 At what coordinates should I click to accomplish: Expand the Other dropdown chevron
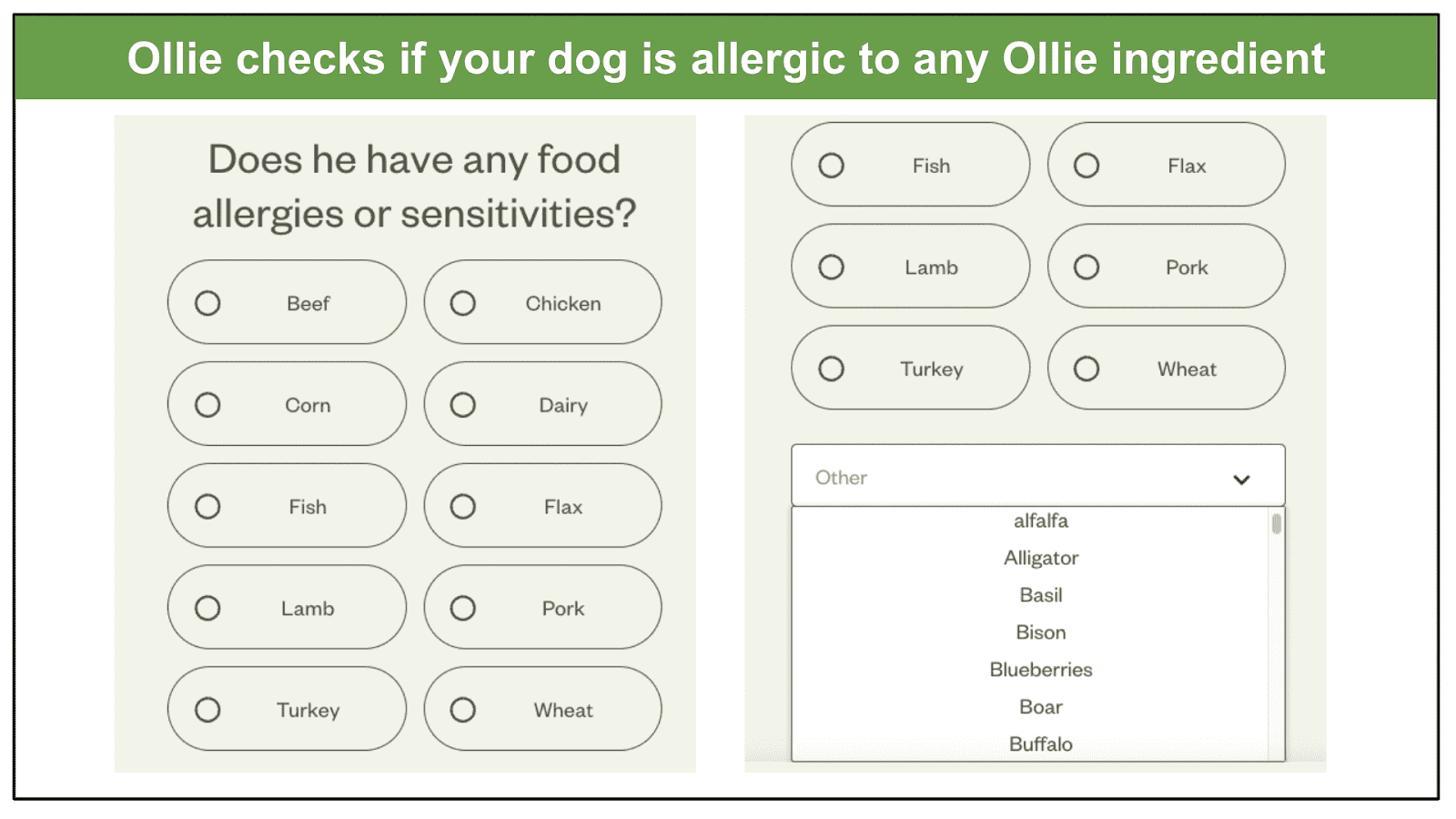tap(1241, 480)
